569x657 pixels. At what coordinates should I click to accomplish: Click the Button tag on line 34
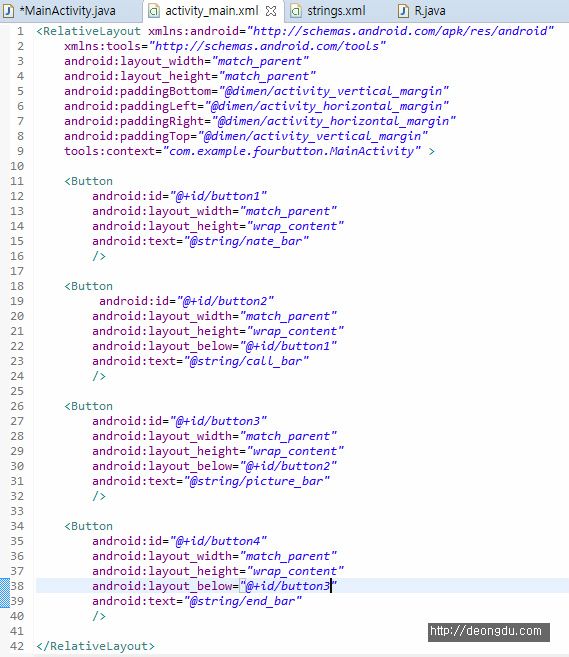[88, 526]
